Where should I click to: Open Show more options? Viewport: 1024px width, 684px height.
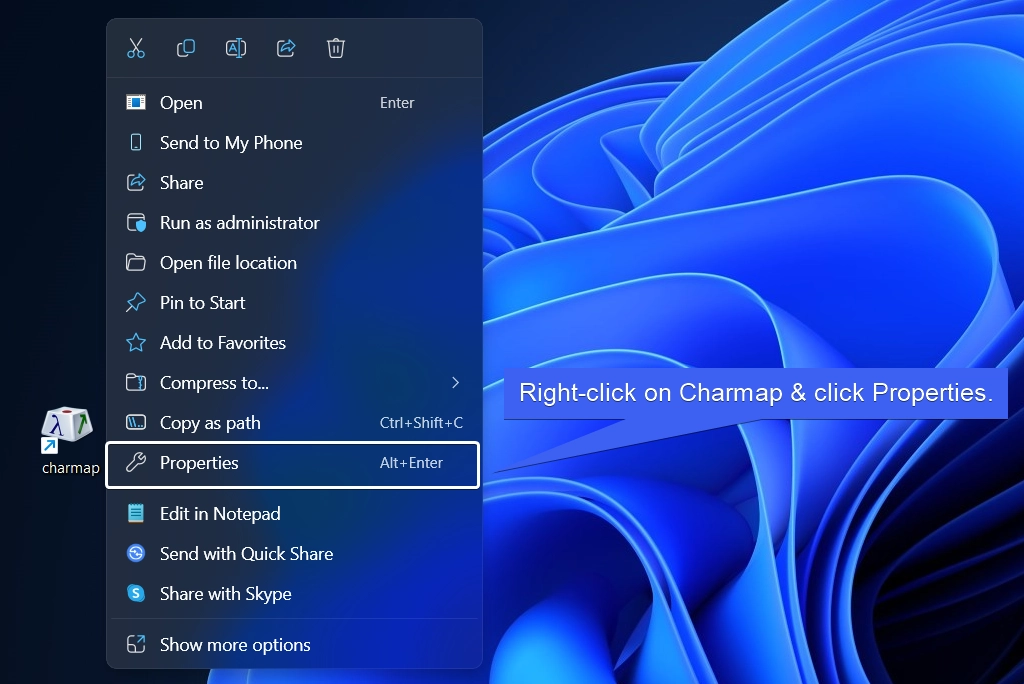tap(293, 644)
